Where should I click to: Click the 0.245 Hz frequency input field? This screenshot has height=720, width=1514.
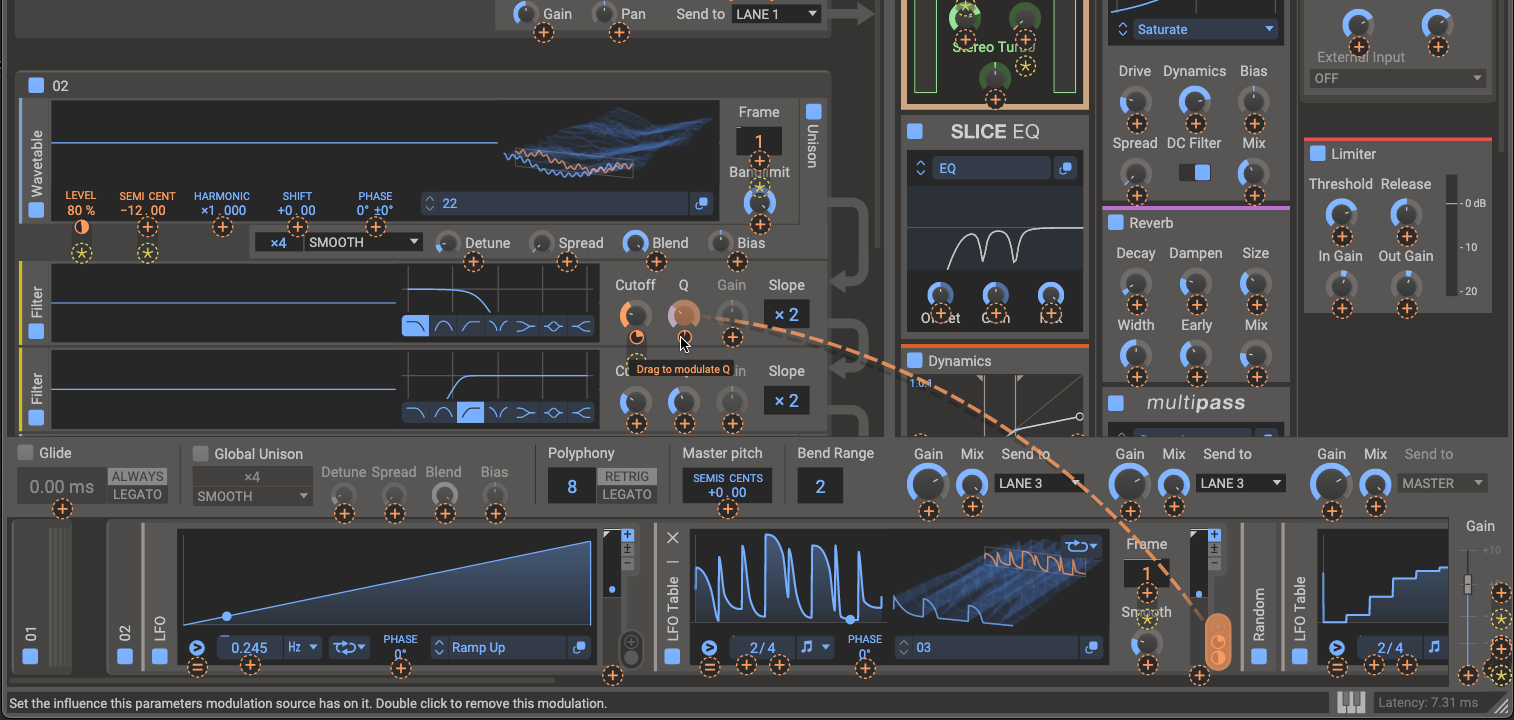point(247,647)
